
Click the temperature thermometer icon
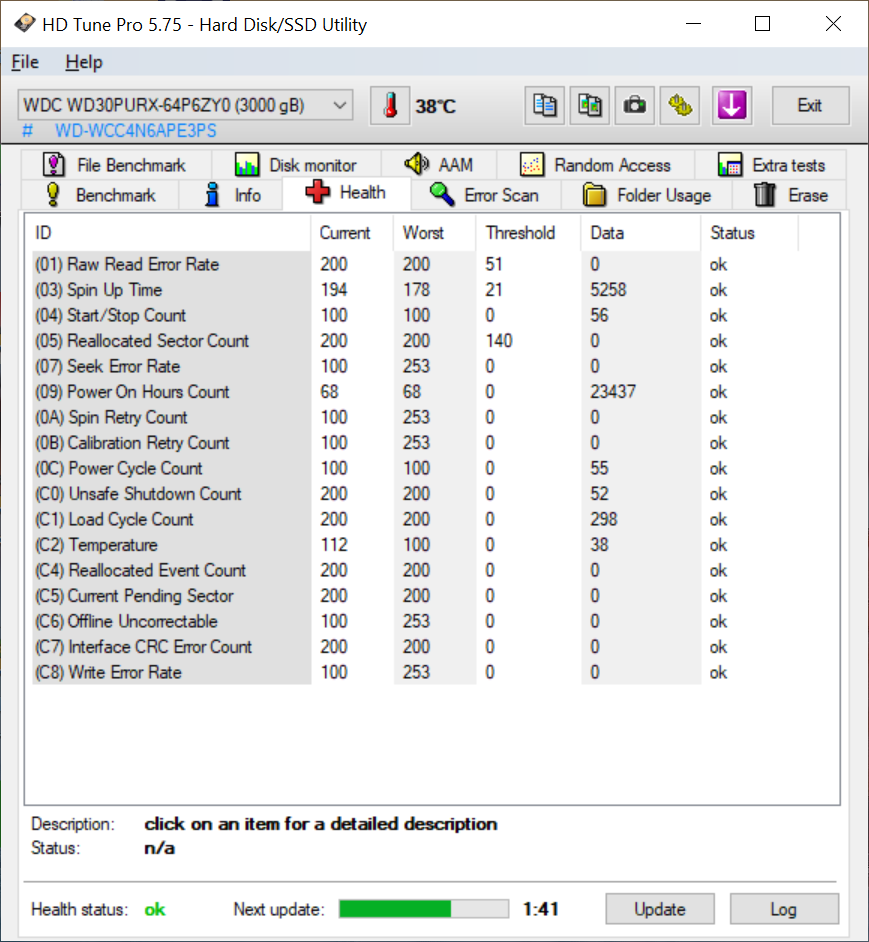(x=390, y=106)
